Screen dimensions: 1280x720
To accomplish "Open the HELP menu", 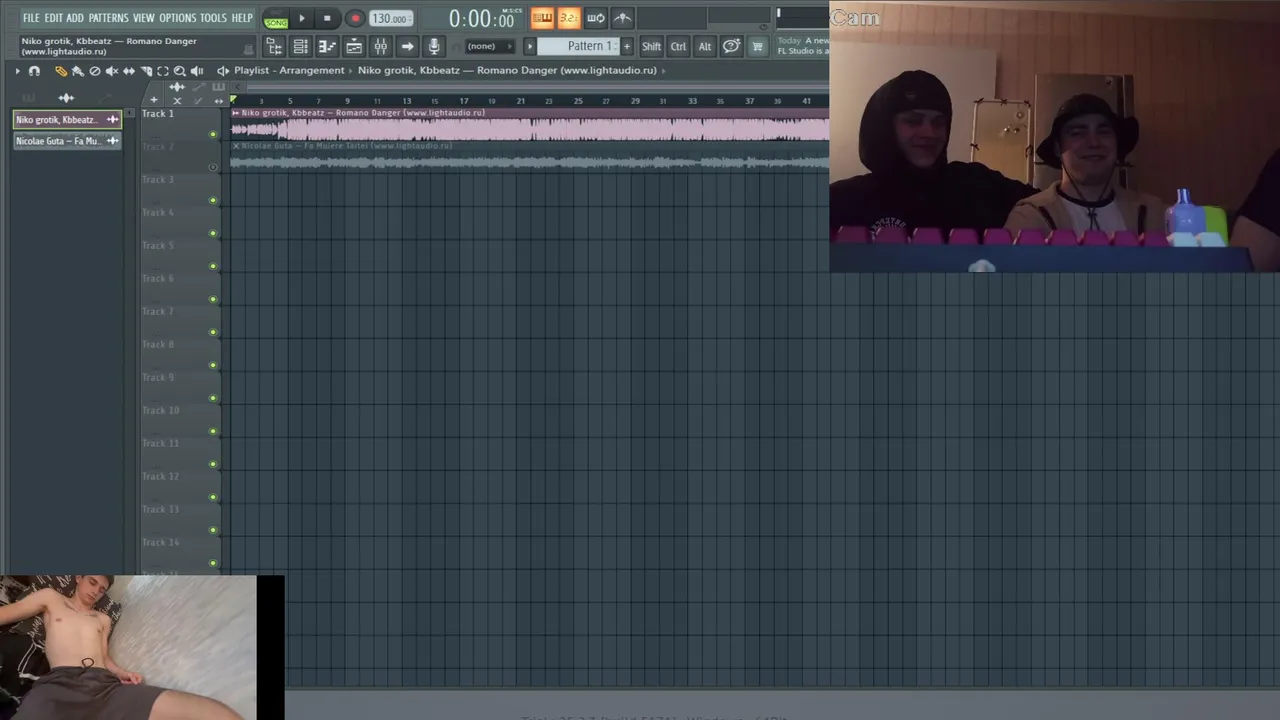I will (x=242, y=18).
